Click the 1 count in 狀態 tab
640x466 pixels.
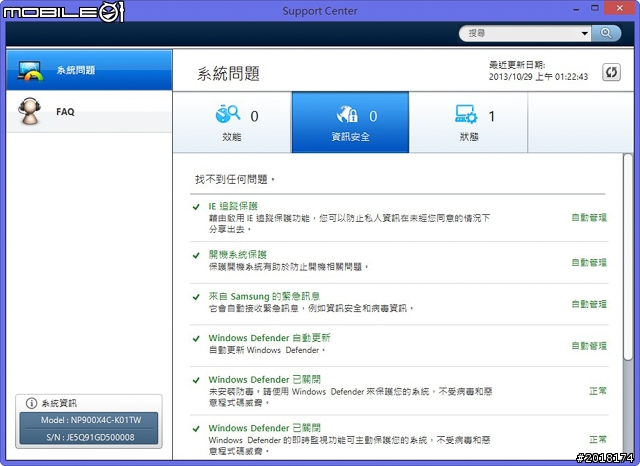point(492,117)
